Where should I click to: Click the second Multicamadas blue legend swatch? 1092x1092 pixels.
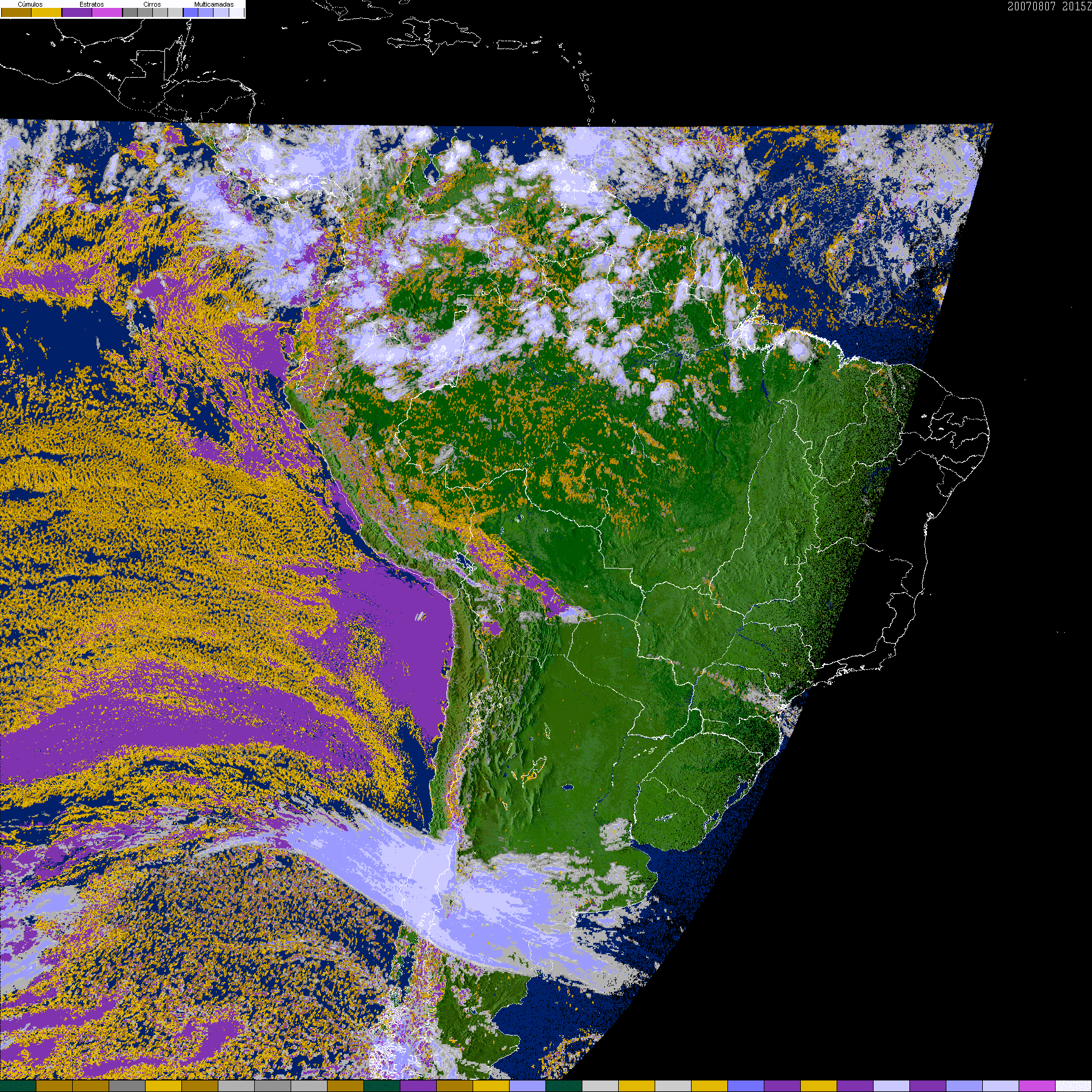click(206, 12)
